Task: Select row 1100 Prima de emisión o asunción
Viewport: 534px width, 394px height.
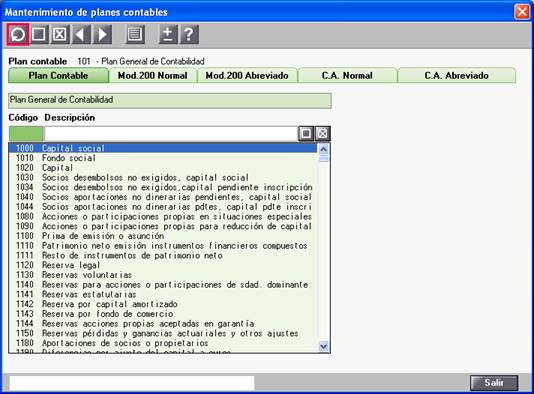Action: pyautogui.click(x=163, y=236)
